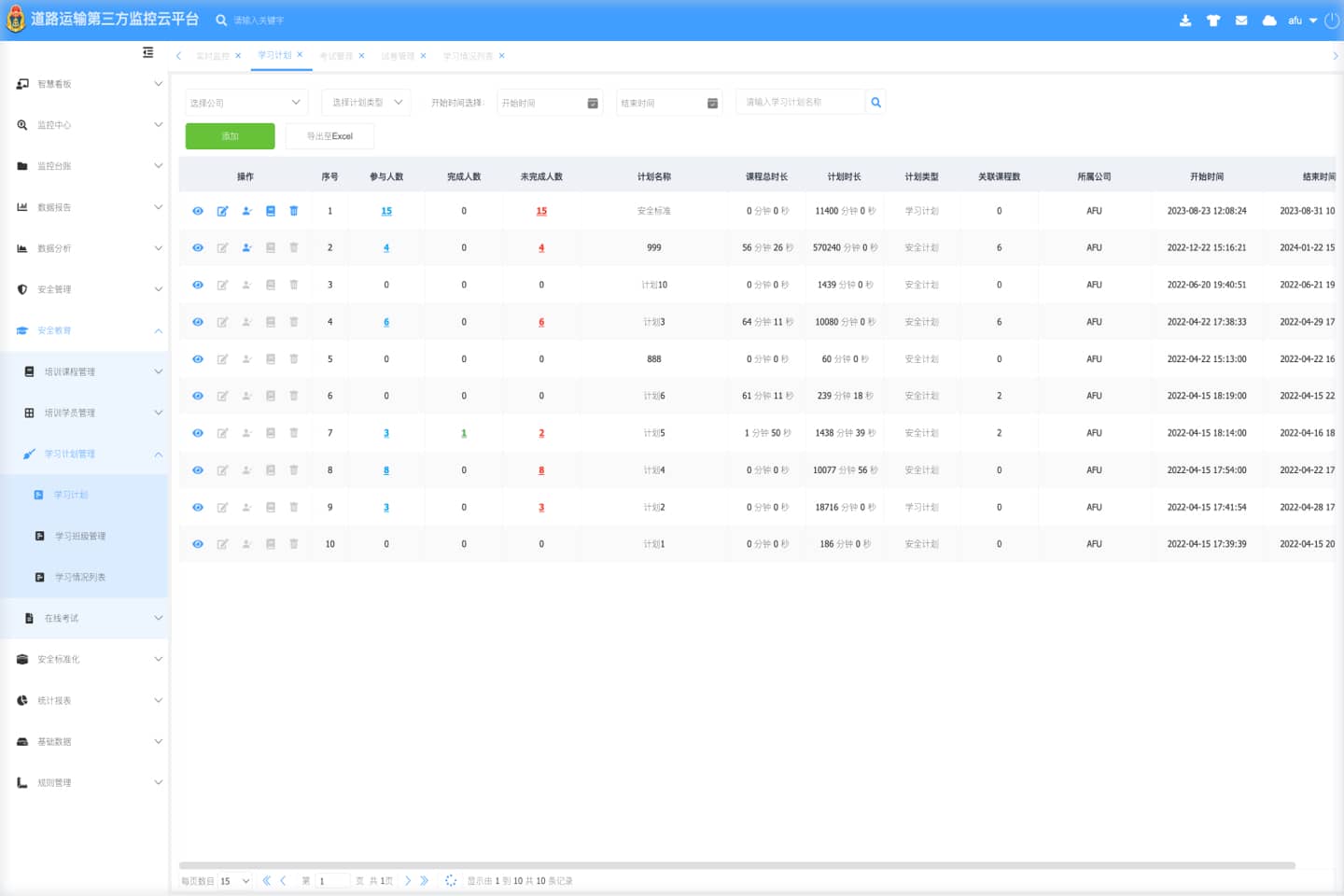The width and height of the screenshot is (1344, 896).
Task: Expand 智慧看板 sidebar menu
Action: [x=84, y=84]
